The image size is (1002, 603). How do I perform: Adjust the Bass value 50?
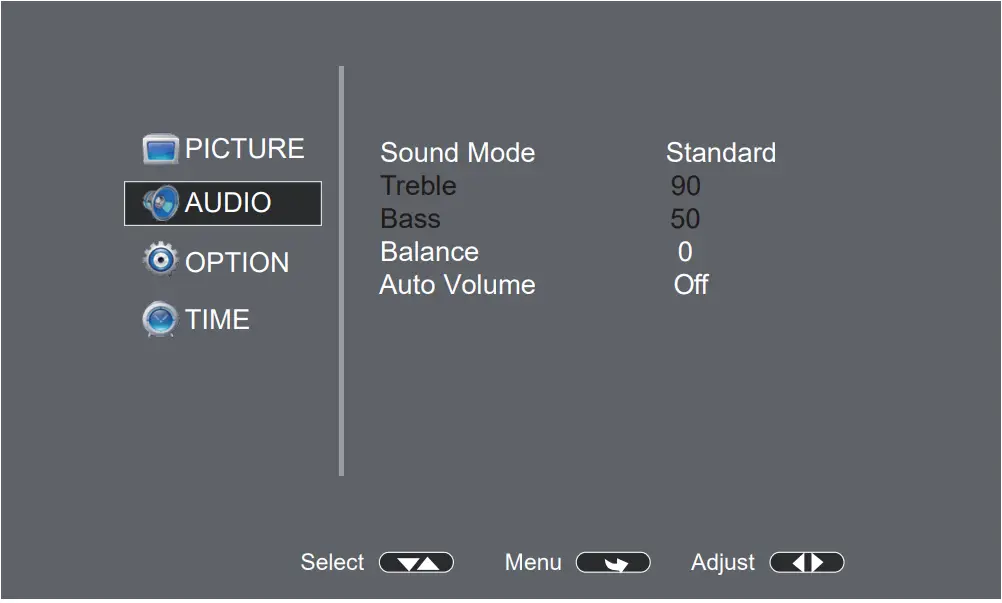click(686, 219)
